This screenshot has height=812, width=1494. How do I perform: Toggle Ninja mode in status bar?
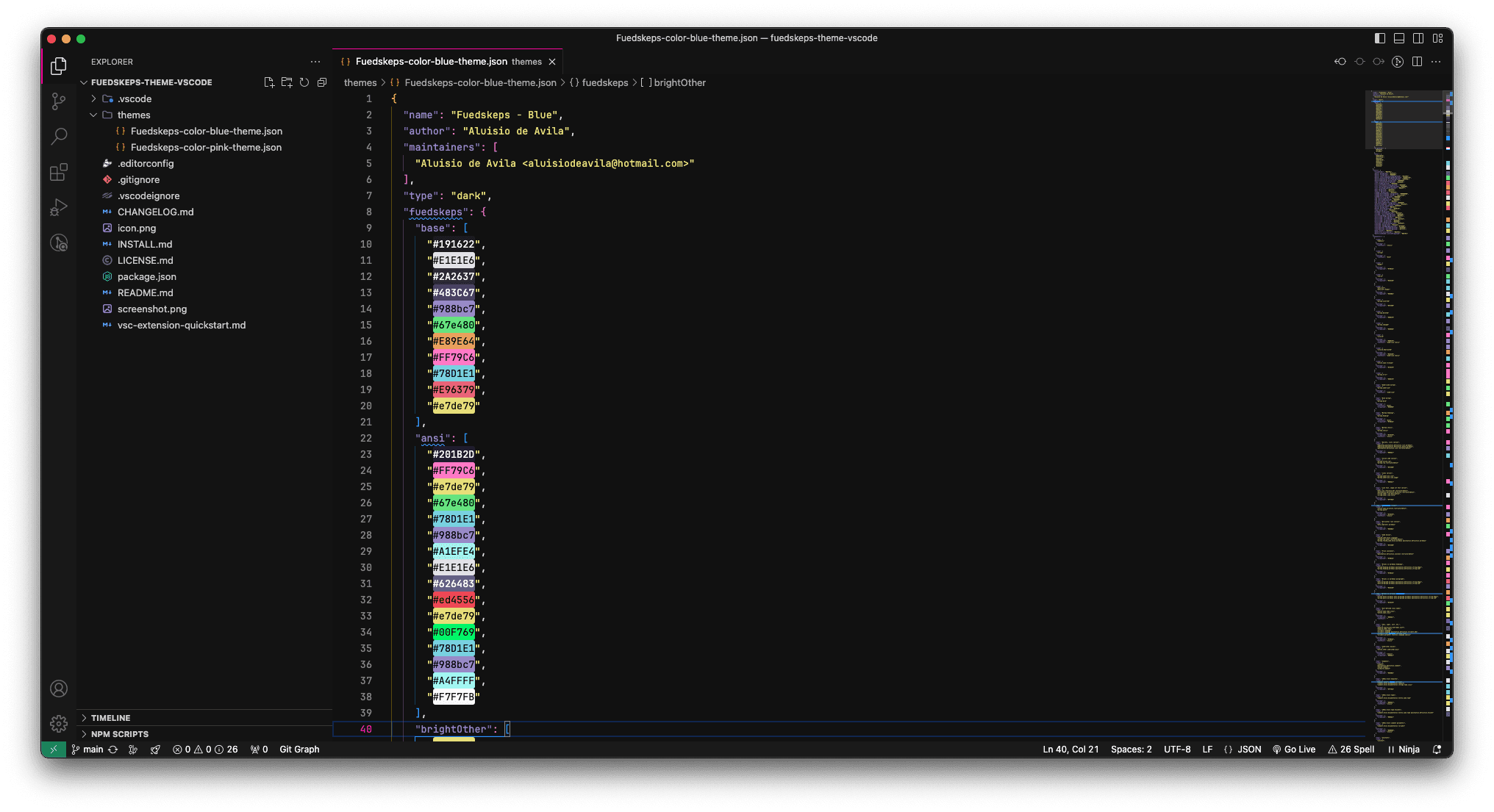[x=1404, y=750]
